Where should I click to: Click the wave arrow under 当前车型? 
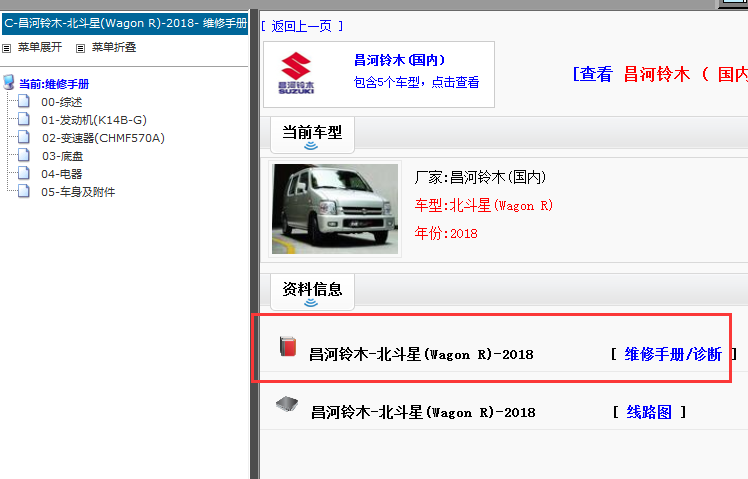click(311, 146)
